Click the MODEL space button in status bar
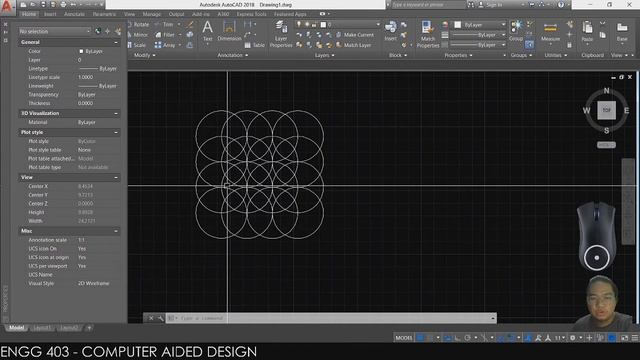The width and height of the screenshot is (640, 360). click(404, 338)
